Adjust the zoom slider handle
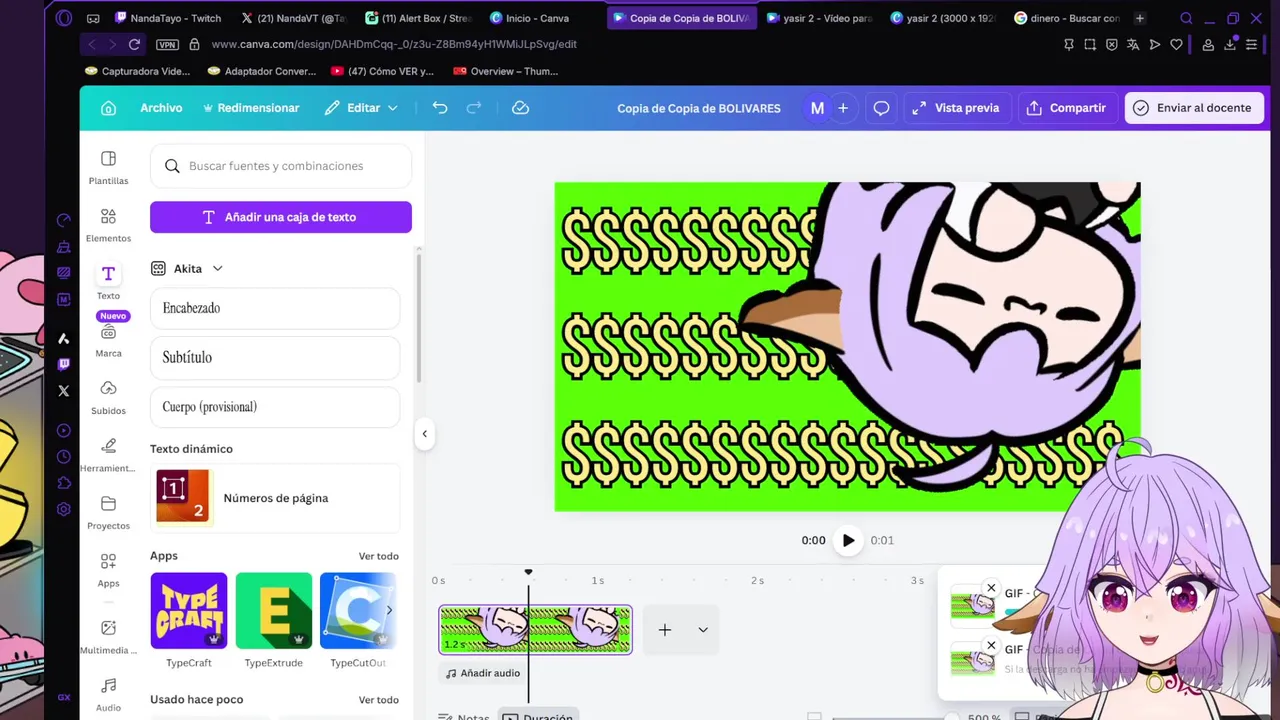1280x720 pixels. [x=951, y=717]
